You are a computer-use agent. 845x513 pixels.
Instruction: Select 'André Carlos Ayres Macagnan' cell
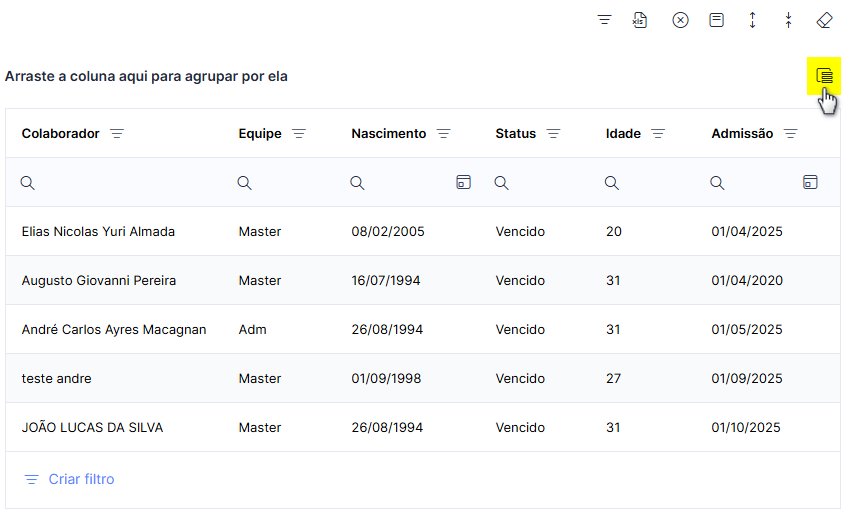pyautogui.click(x=114, y=330)
